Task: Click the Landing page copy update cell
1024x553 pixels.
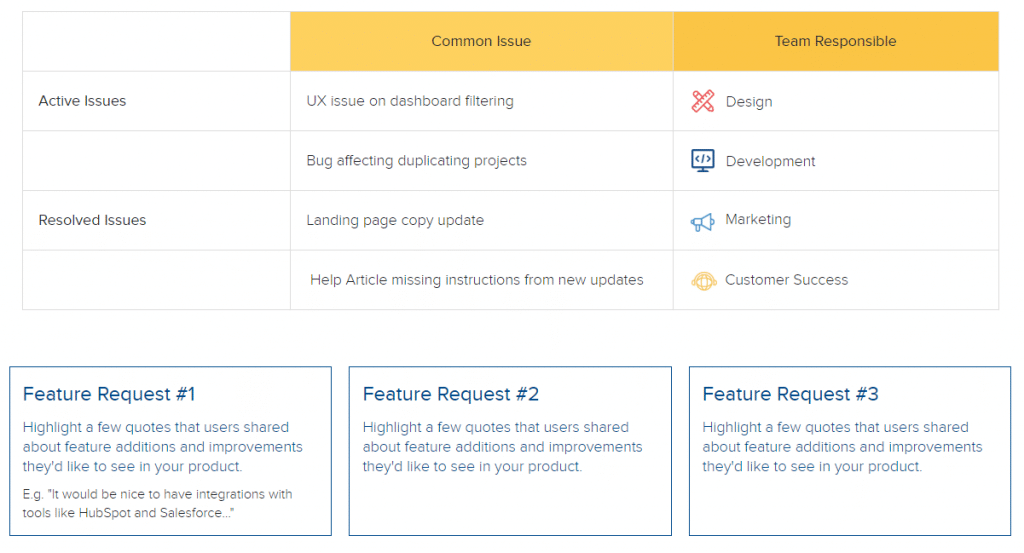Action: point(395,220)
